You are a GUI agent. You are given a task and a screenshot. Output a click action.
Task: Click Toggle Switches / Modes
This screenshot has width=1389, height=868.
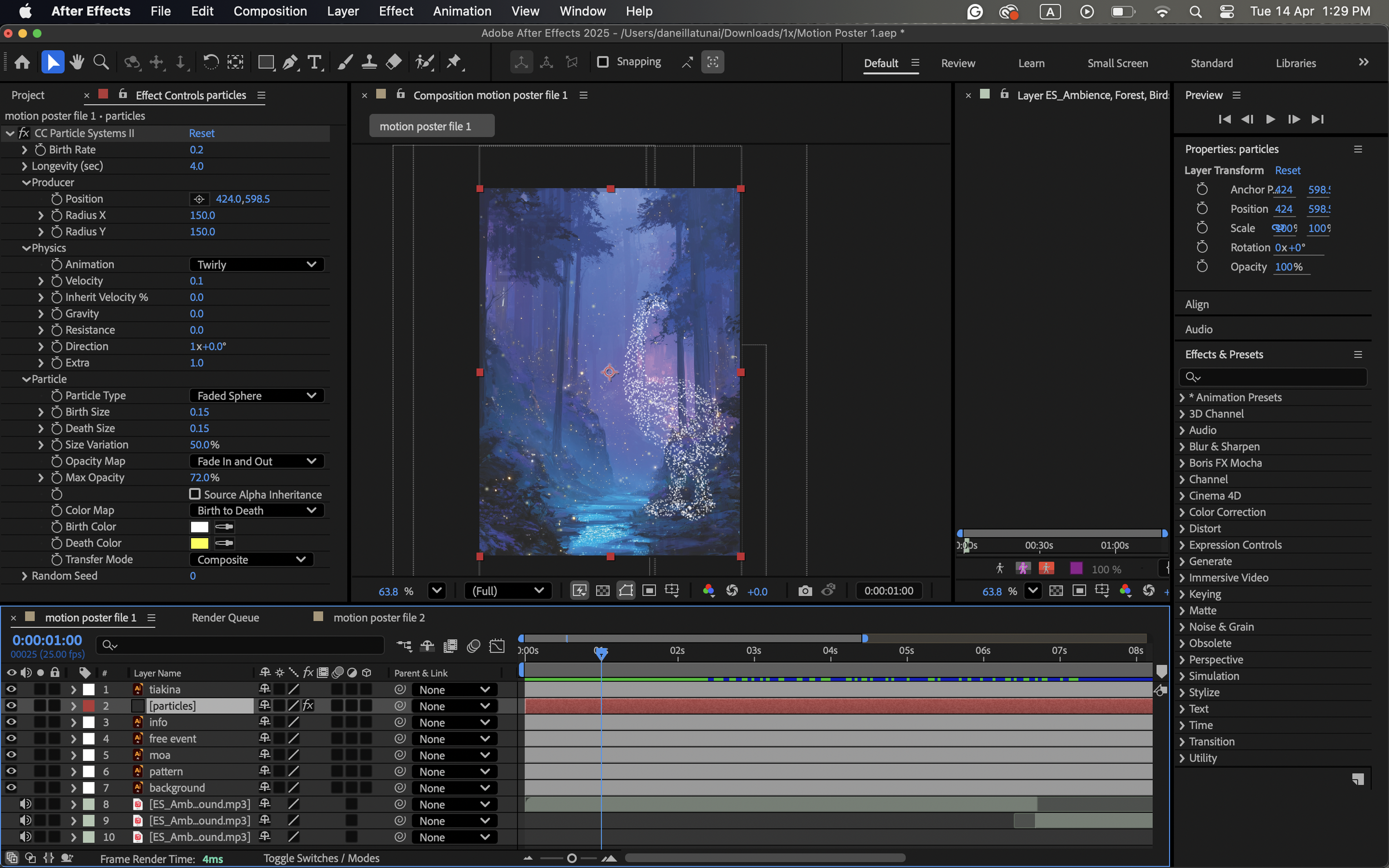tap(321, 858)
